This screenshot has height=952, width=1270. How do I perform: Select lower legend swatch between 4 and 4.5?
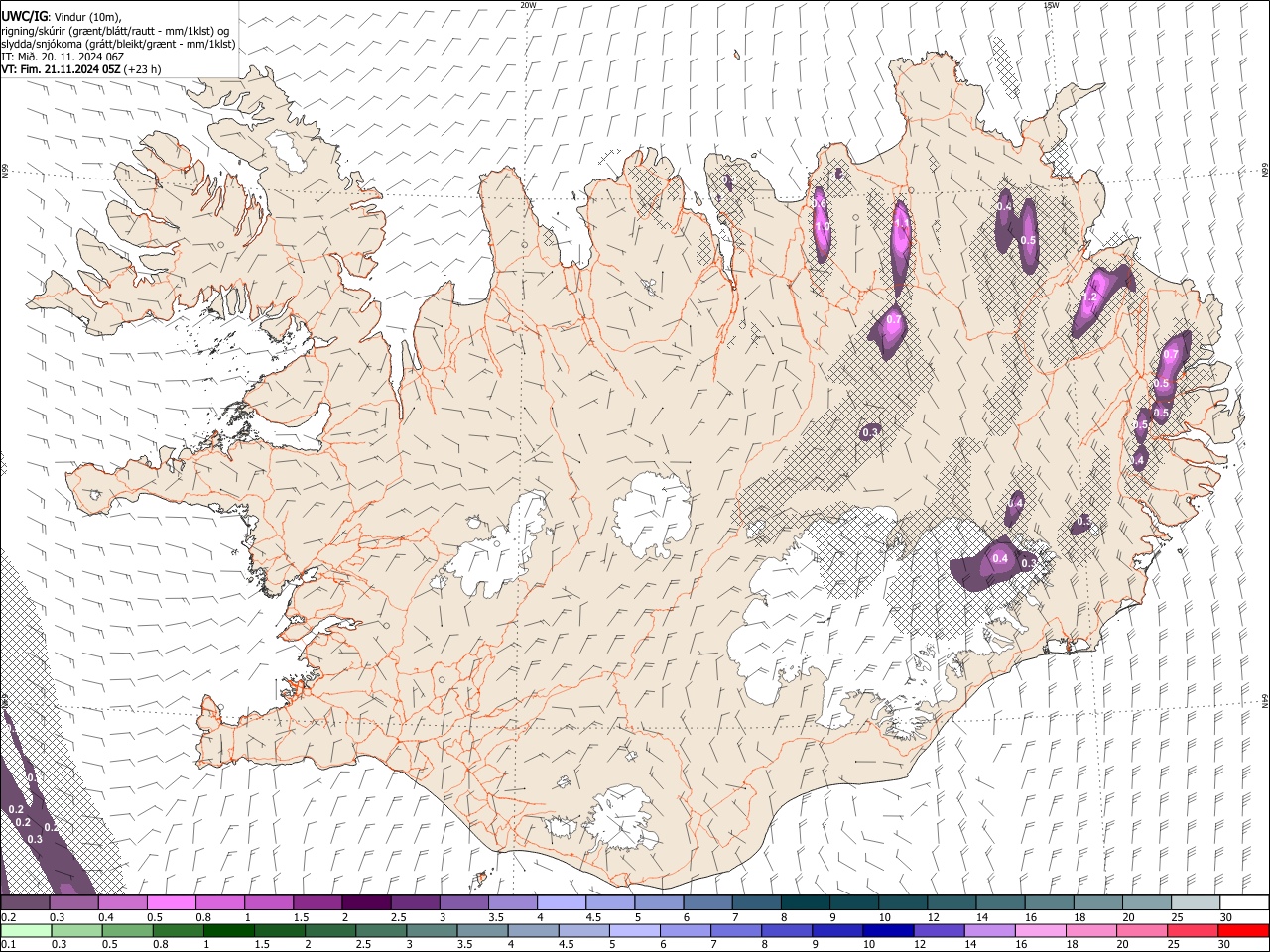pyautogui.click(x=534, y=930)
